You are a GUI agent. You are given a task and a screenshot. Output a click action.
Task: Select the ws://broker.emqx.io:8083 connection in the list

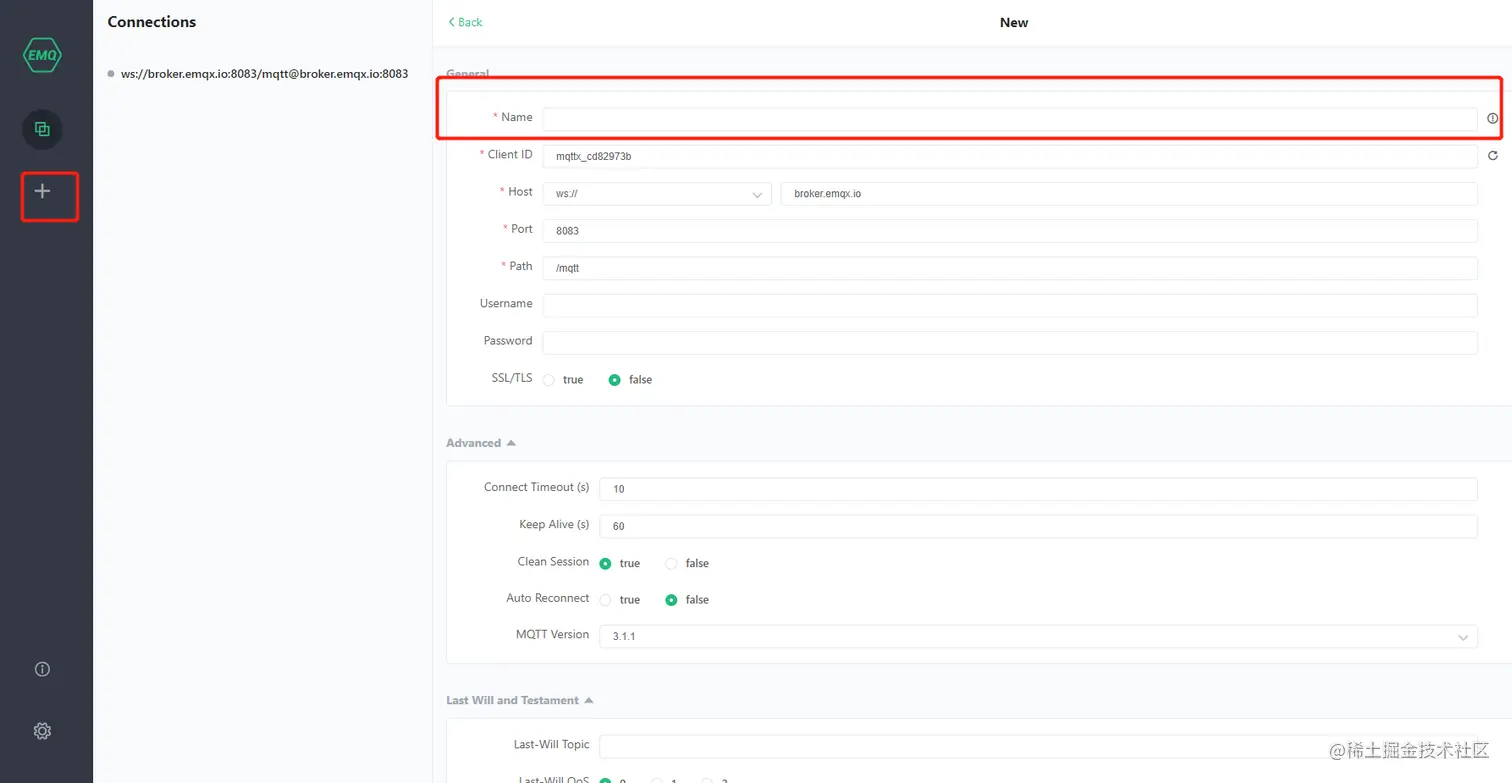(x=264, y=74)
